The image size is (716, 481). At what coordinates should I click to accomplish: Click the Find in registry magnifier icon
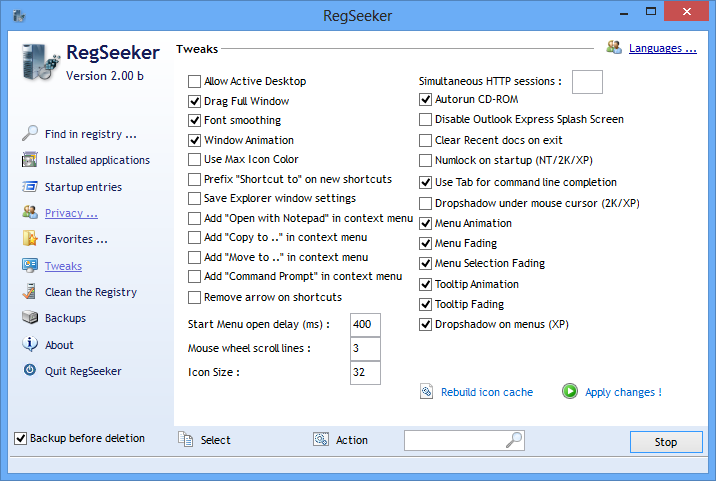[29, 133]
